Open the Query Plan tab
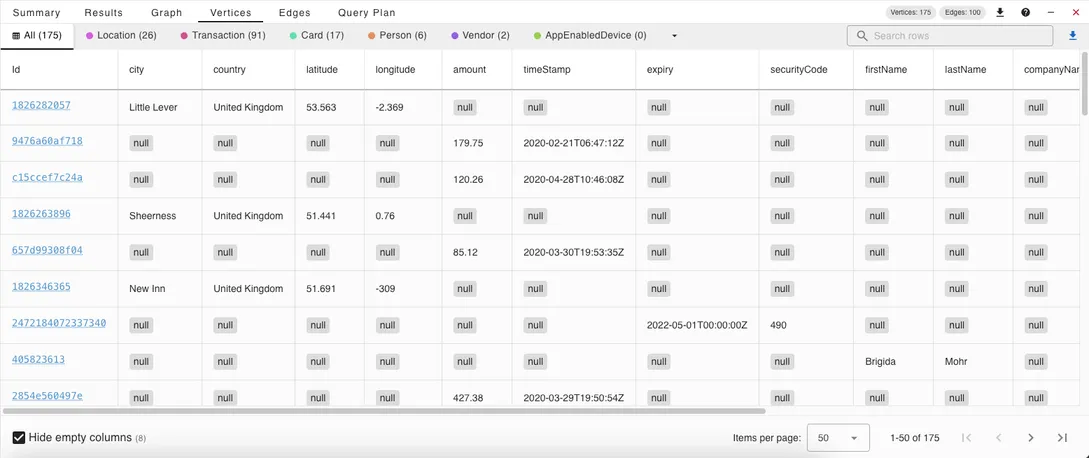The image size is (1089, 458). (367, 13)
